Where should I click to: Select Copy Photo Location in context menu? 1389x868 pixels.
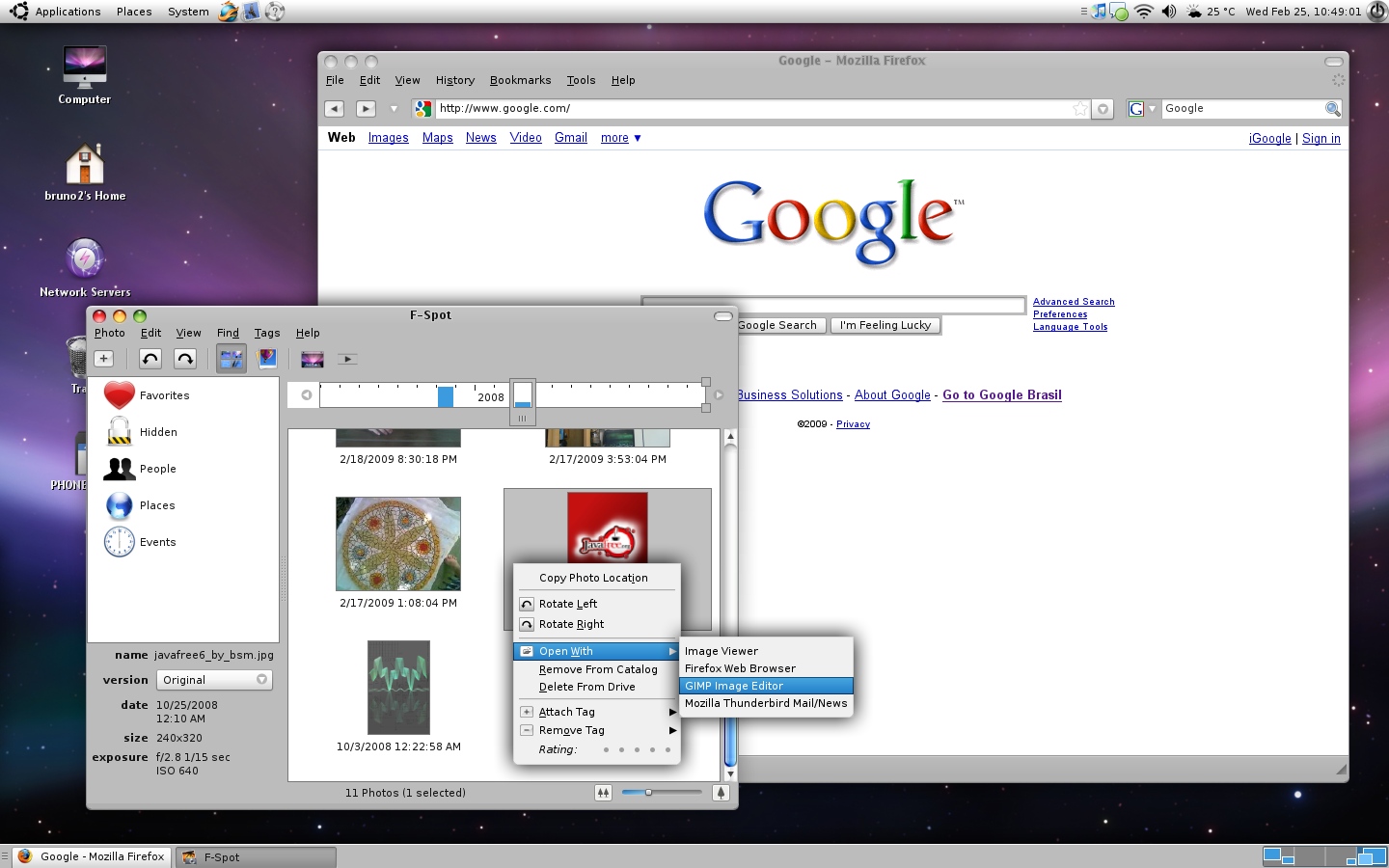click(x=596, y=578)
